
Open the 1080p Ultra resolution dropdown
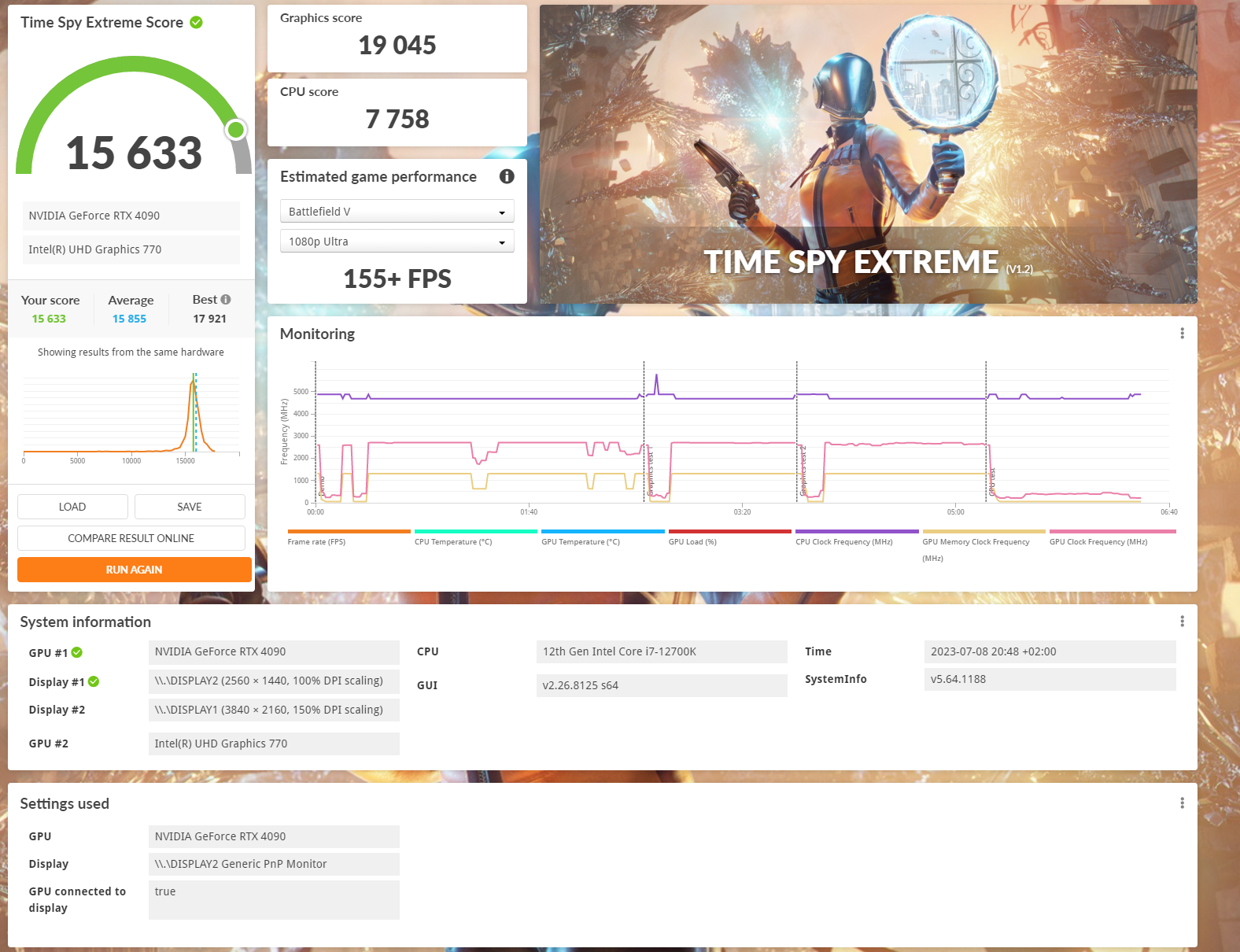[x=397, y=242]
